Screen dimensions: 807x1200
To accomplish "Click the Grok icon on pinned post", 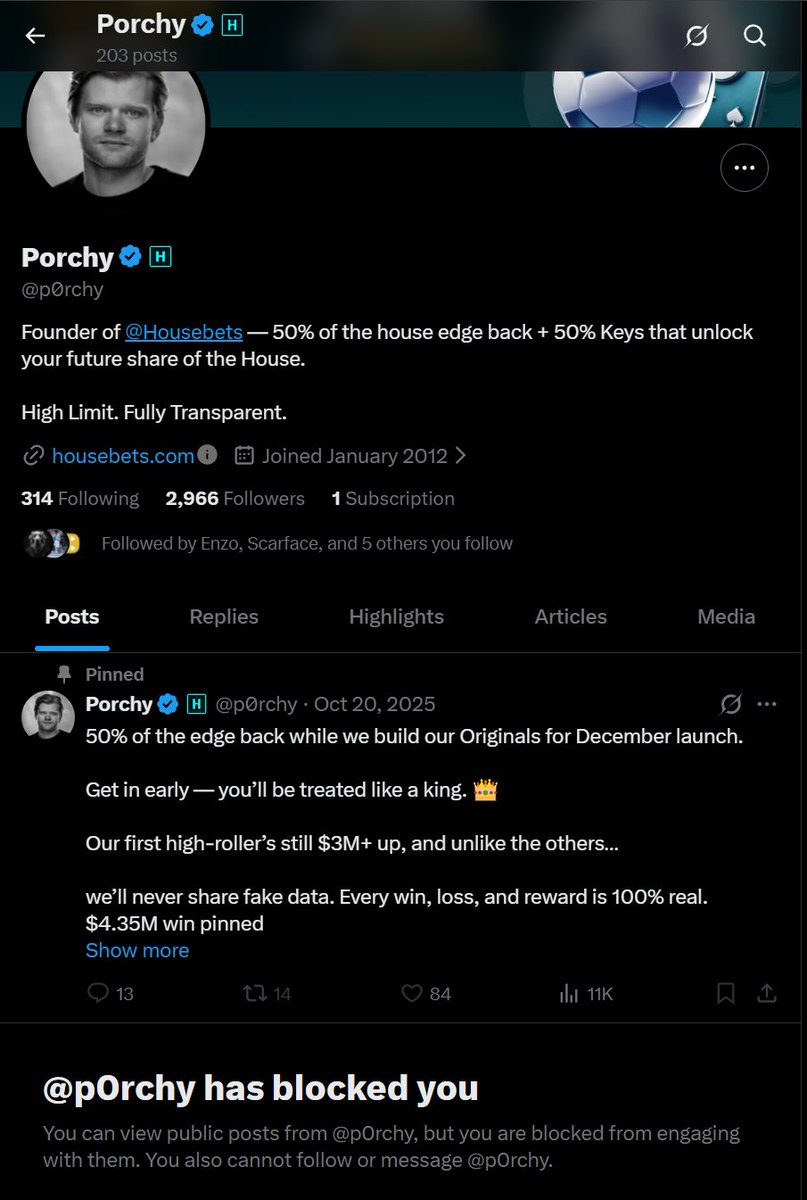I will 731,704.
